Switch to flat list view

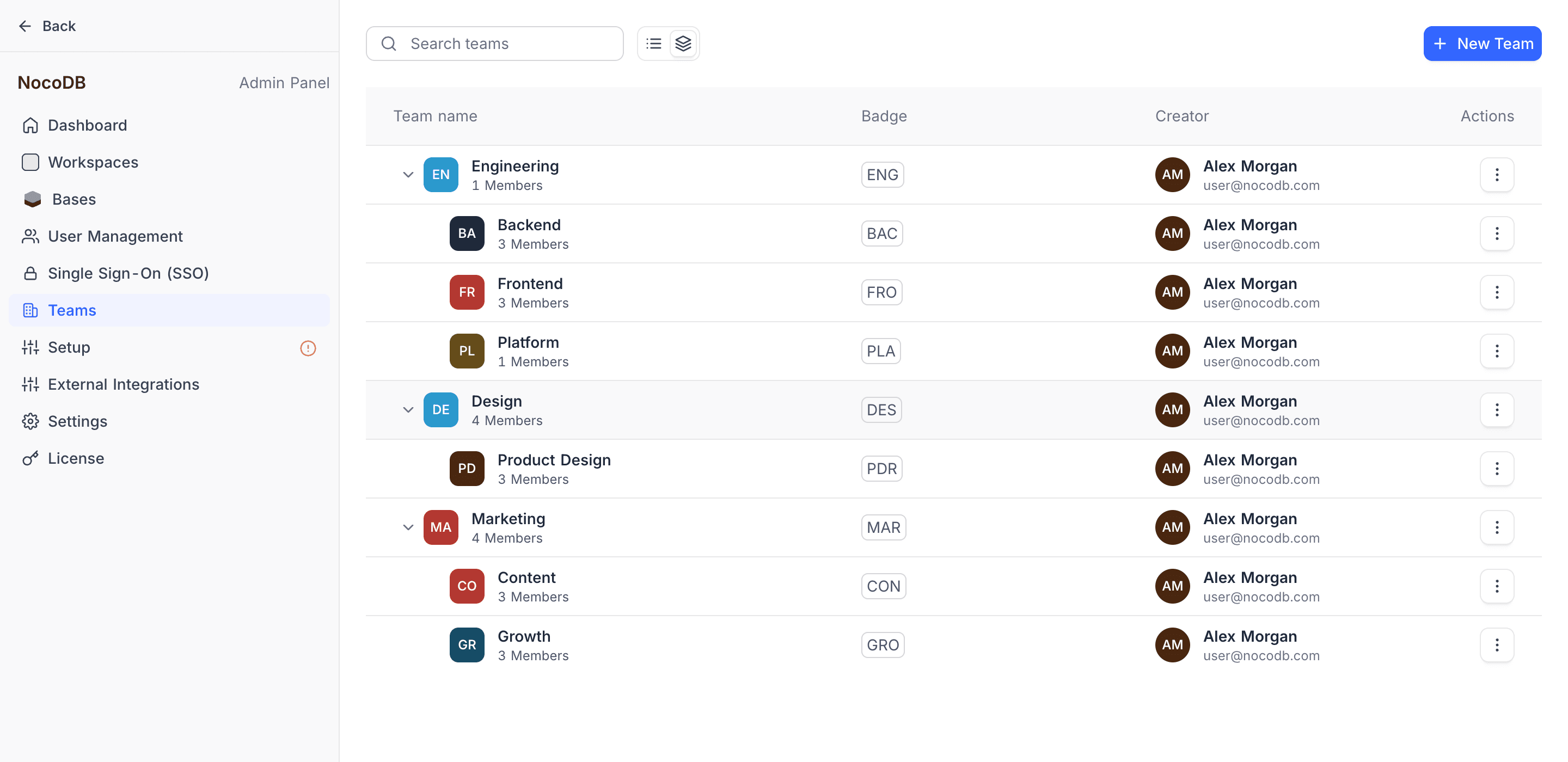pos(654,44)
